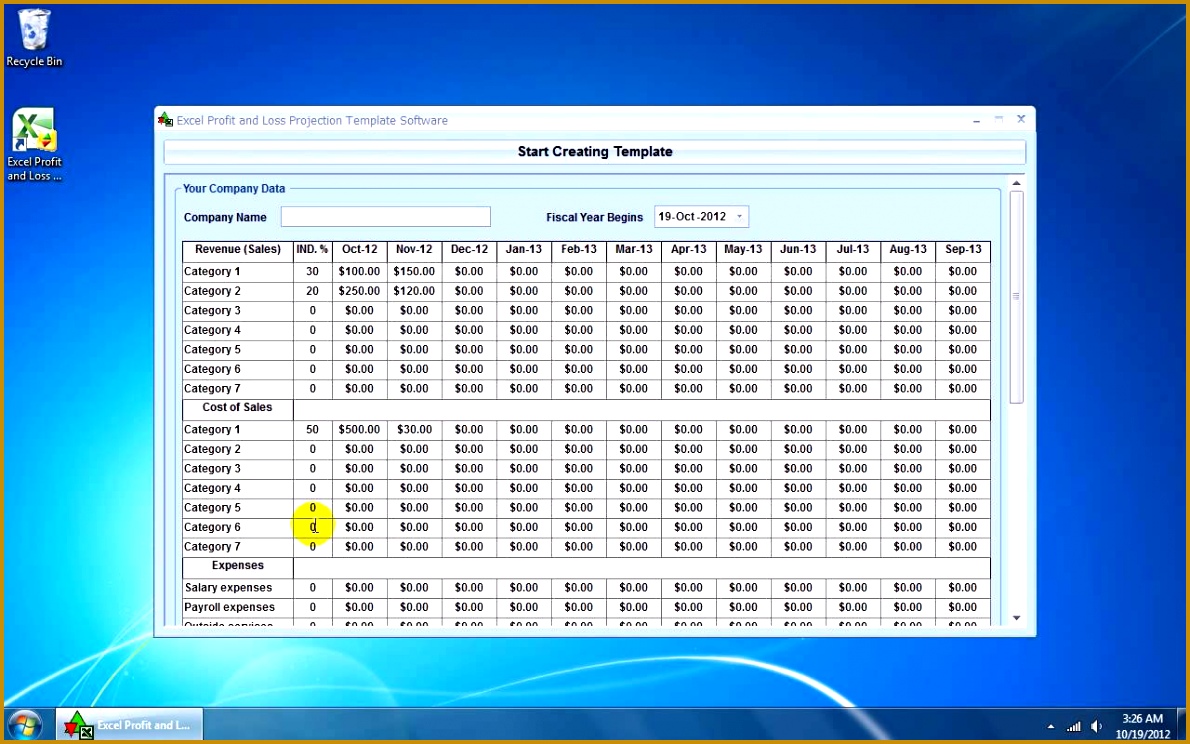
Task: Click the Jun-13 column header
Action: pos(798,250)
